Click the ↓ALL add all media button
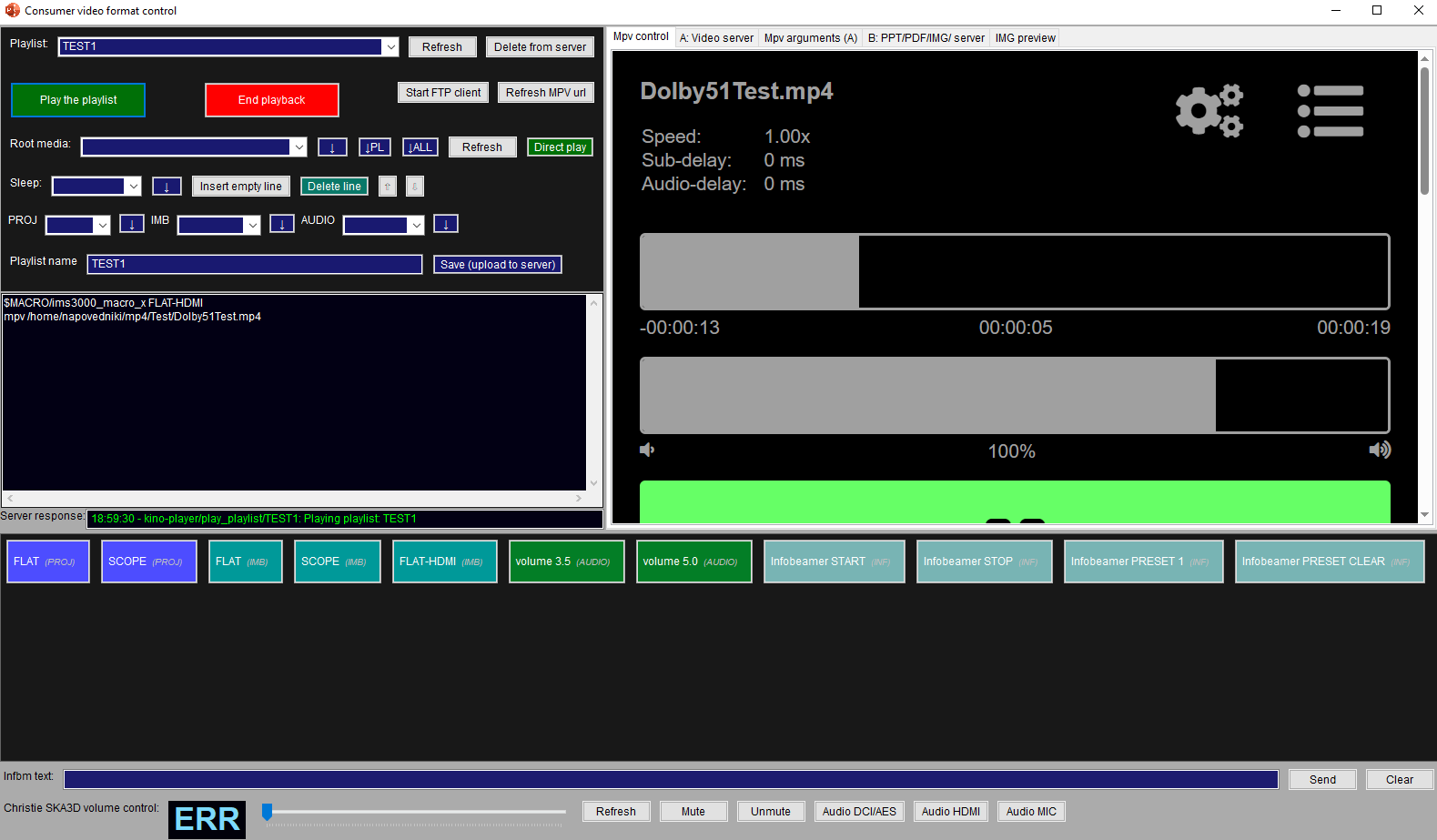 point(420,147)
